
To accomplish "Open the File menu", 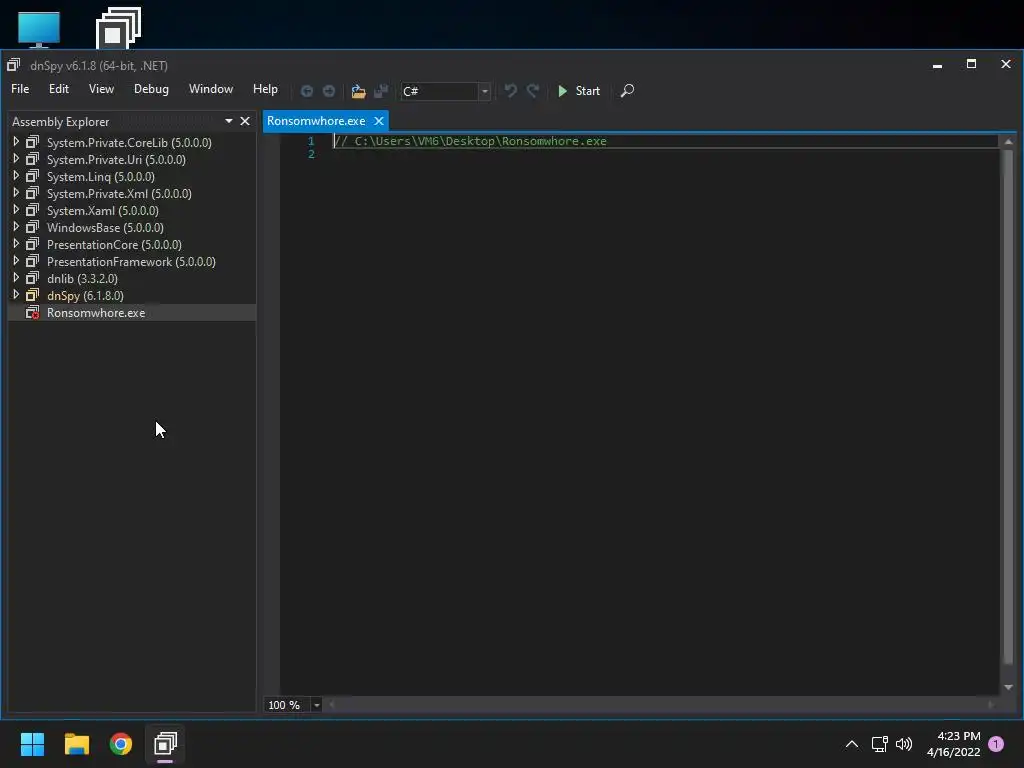I will pos(20,89).
